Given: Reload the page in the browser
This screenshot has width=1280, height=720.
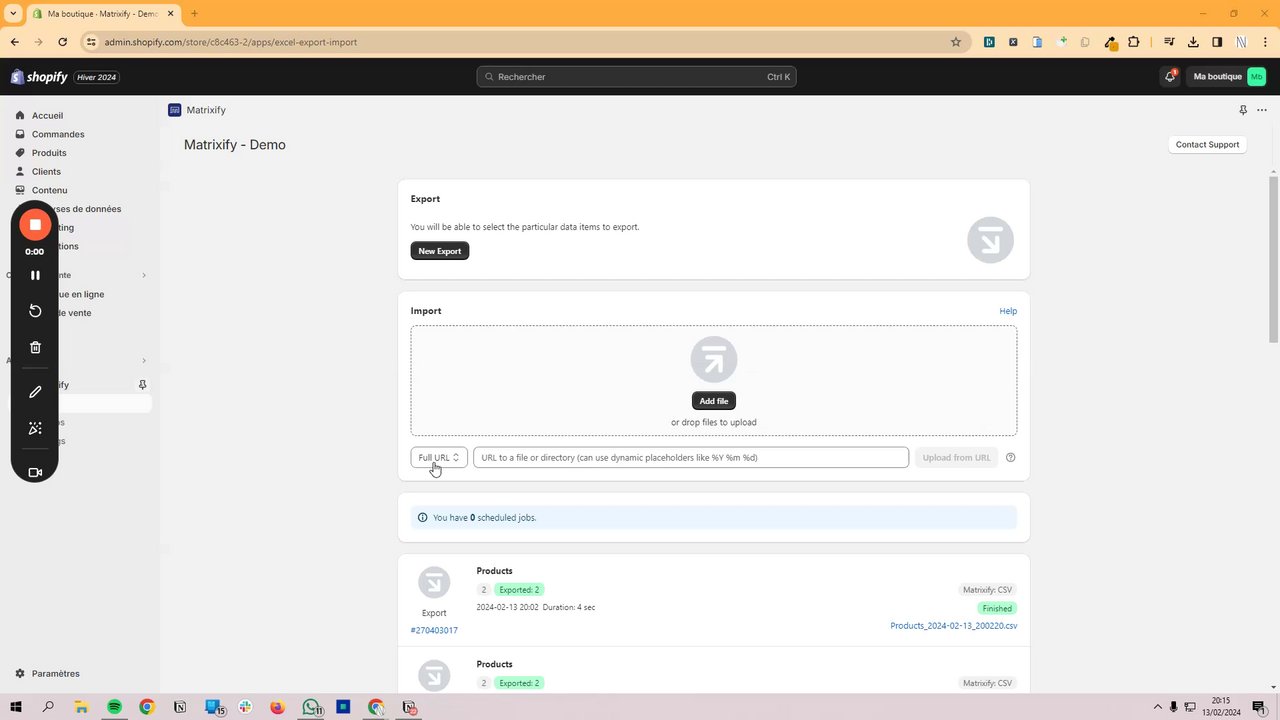Looking at the screenshot, I should pos(63,42).
